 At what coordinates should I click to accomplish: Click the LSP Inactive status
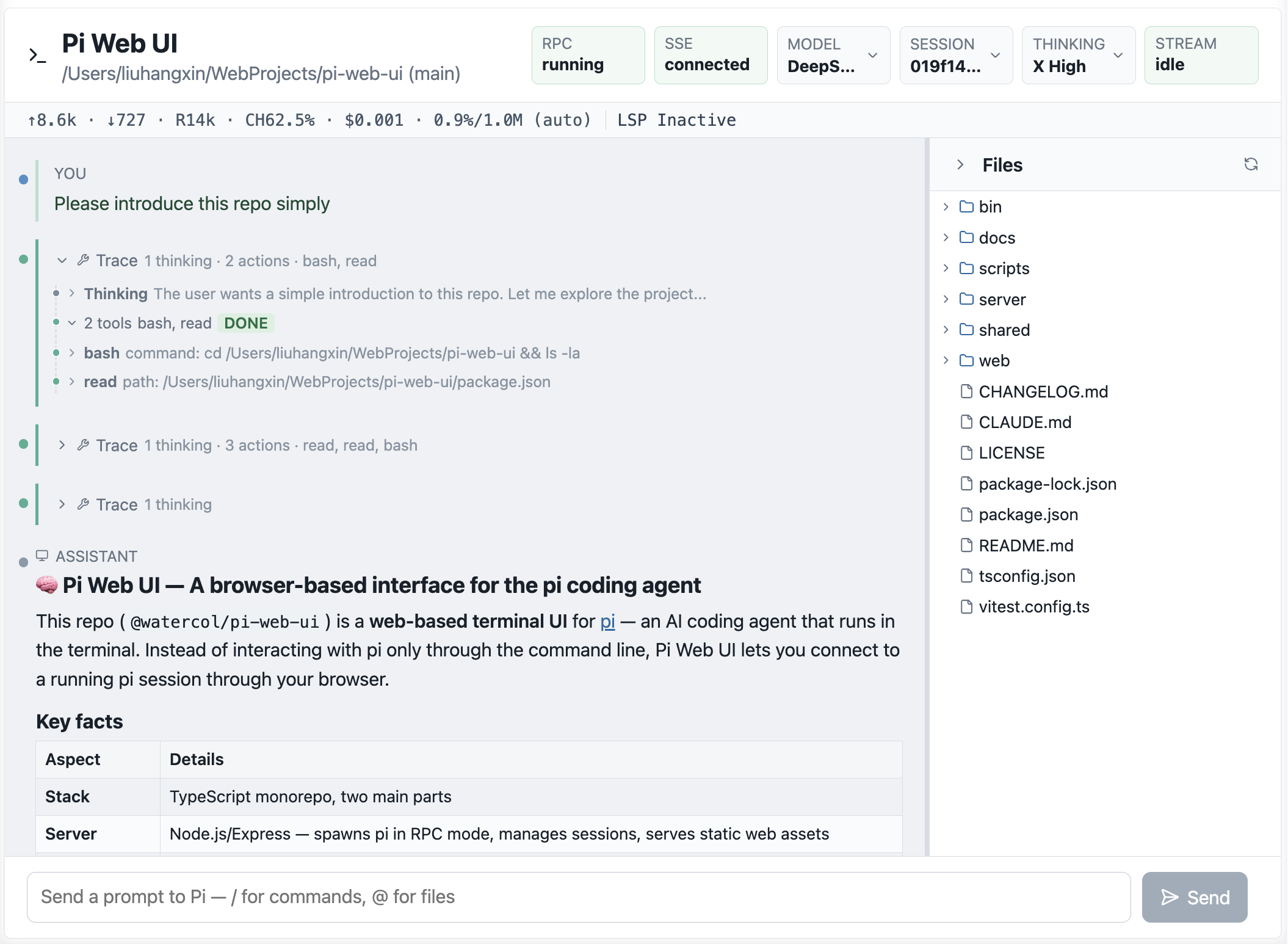676,120
